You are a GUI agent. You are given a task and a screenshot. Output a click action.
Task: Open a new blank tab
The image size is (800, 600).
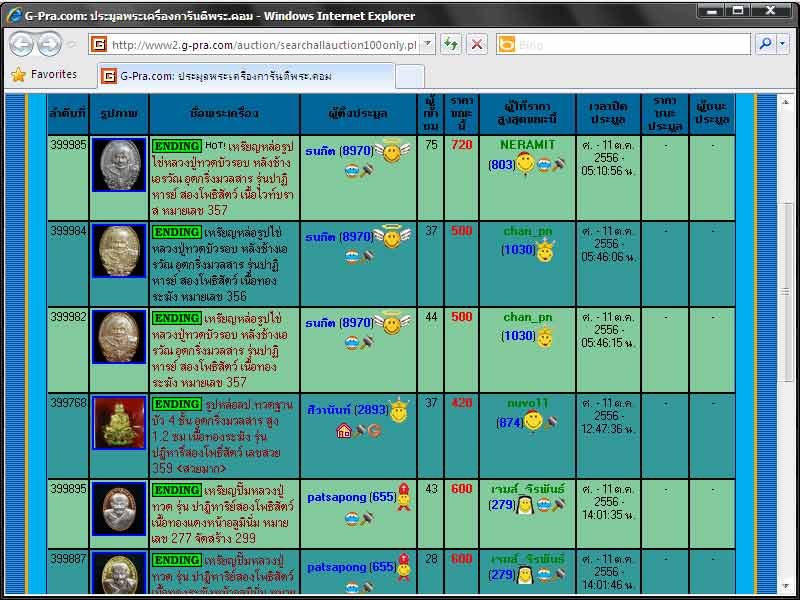click(x=409, y=76)
